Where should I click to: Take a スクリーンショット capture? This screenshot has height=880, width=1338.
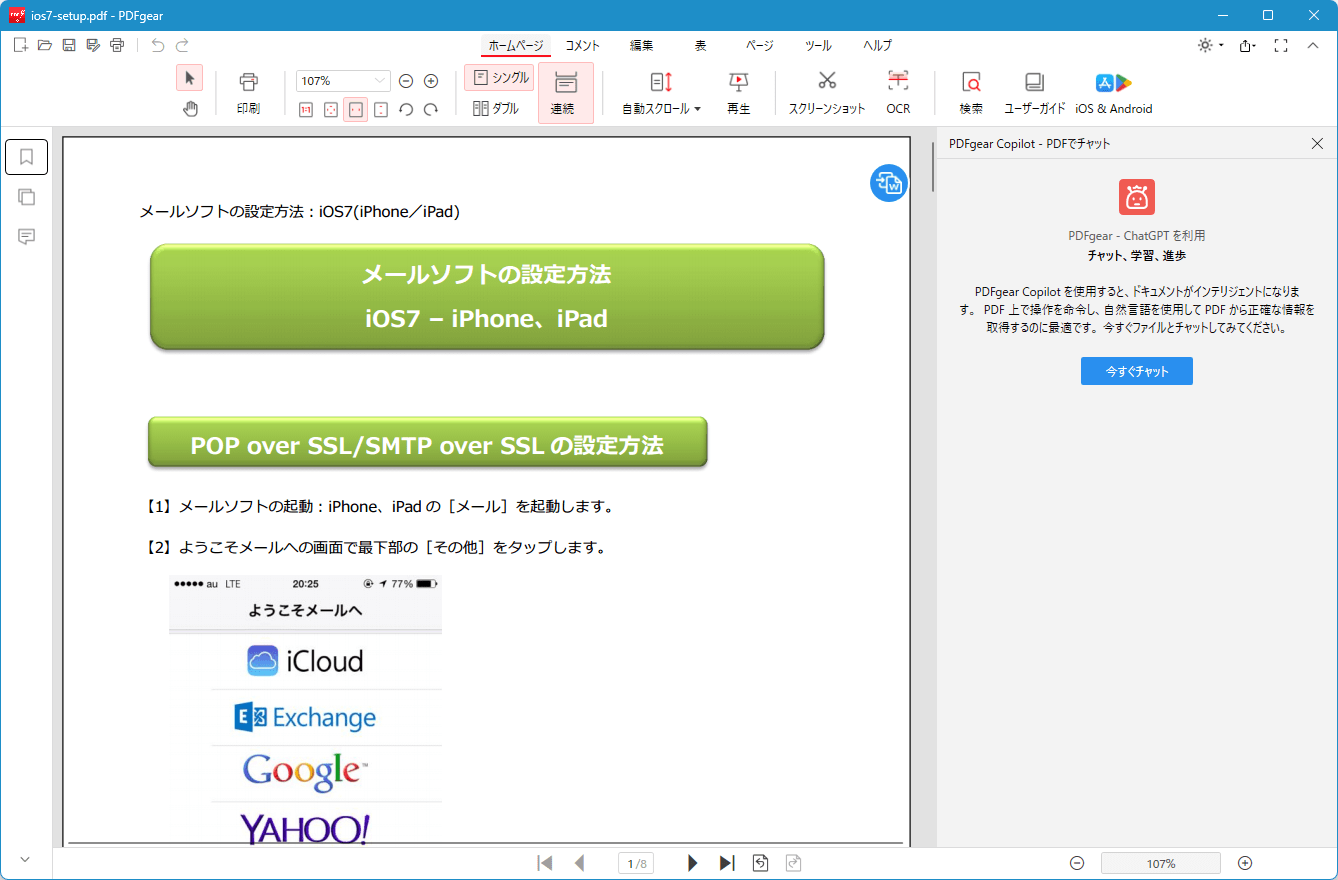click(x=827, y=93)
